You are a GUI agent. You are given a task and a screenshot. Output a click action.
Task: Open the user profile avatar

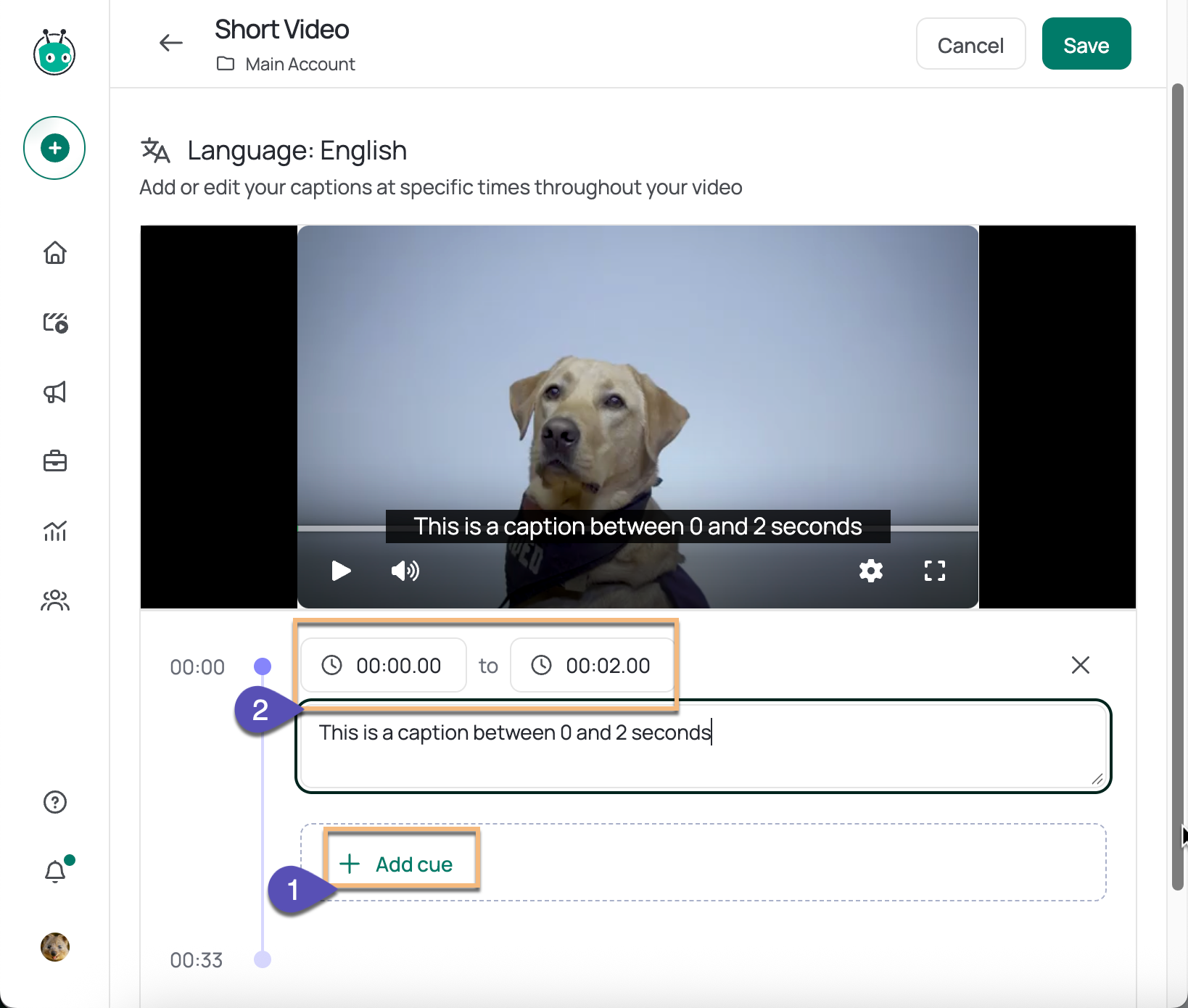point(55,946)
